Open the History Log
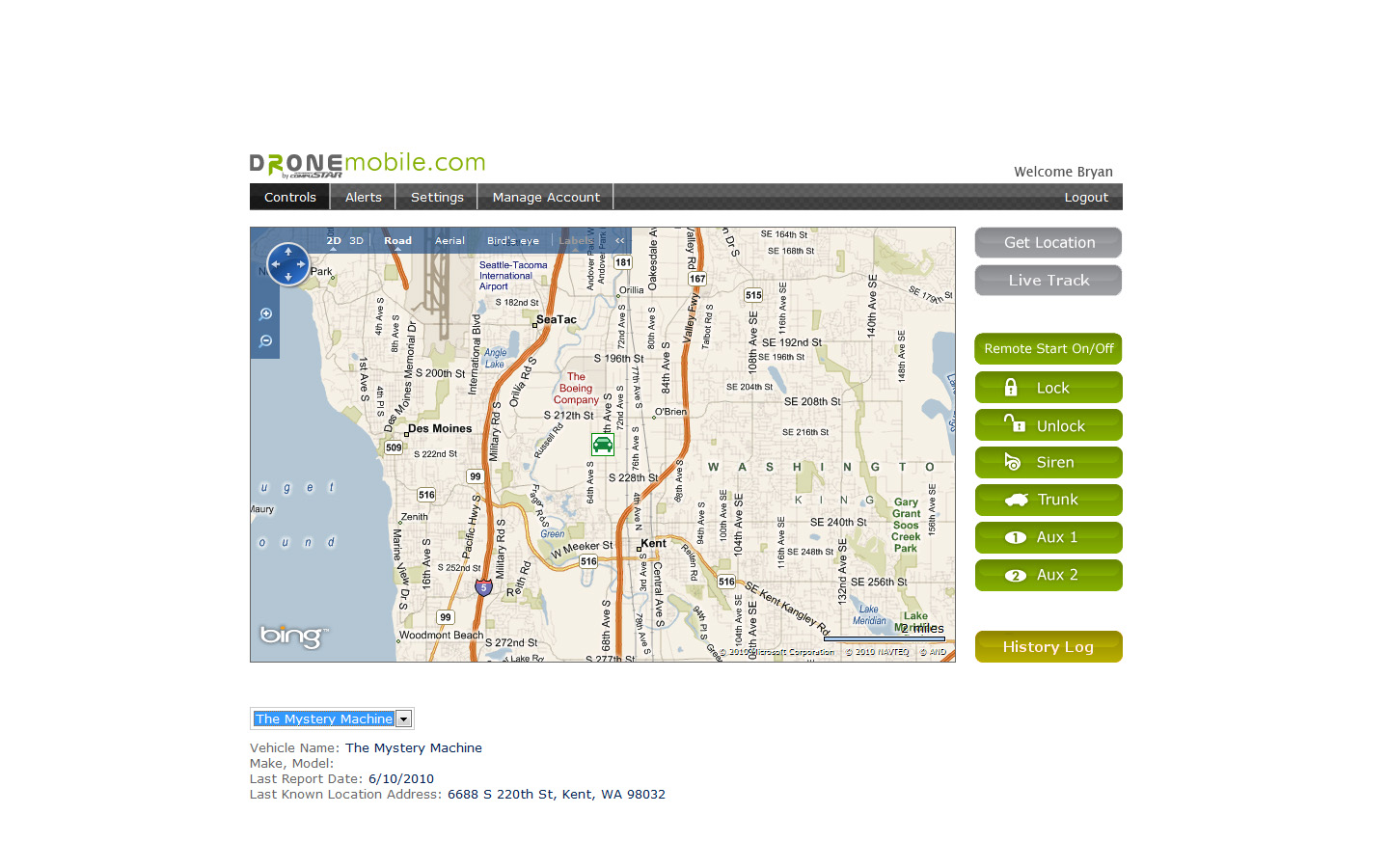Screen dimensions: 1389x868 pyautogui.click(x=1049, y=647)
